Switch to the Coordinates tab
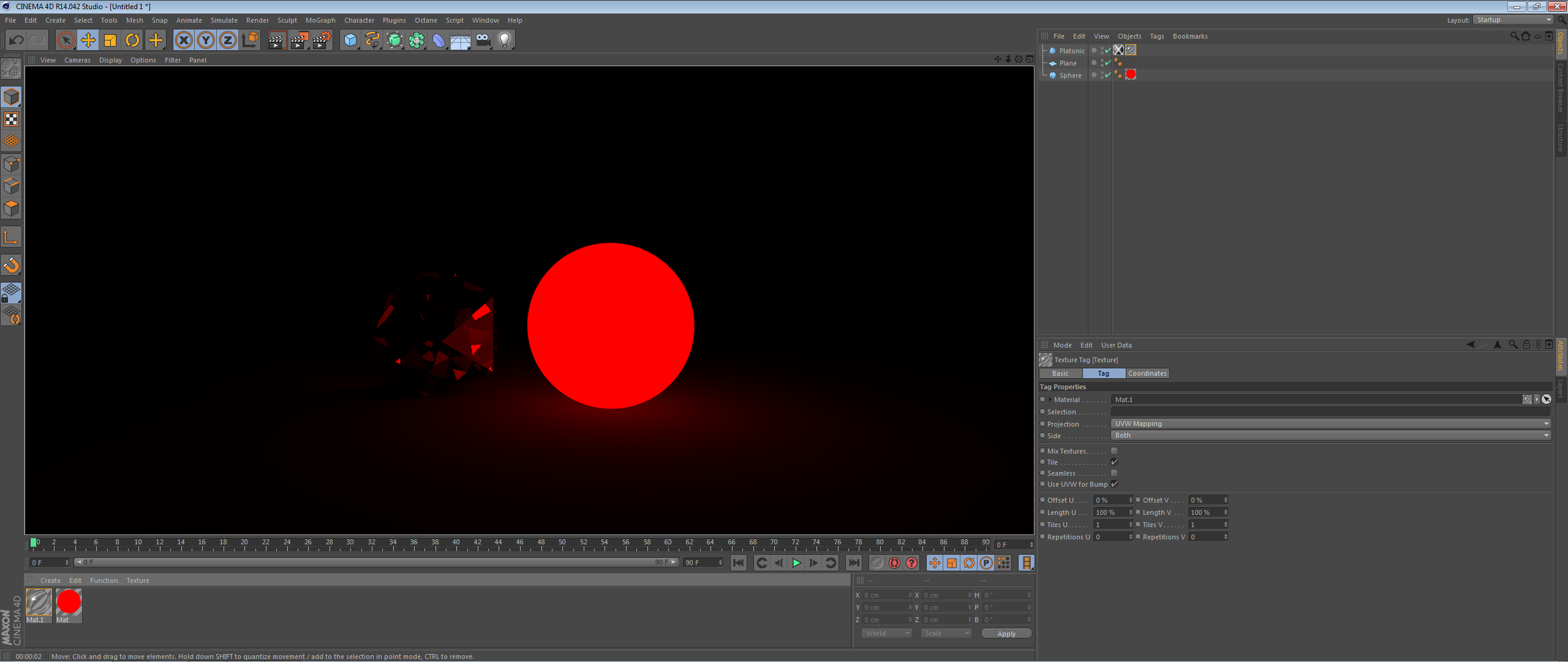The width and height of the screenshot is (1568, 662). tap(1147, 373)
